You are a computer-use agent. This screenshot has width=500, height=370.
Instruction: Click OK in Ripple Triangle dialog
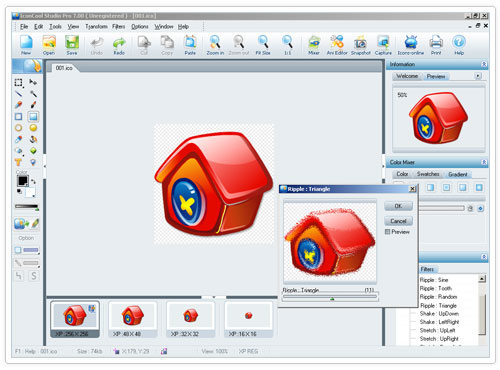coord(398,206)
